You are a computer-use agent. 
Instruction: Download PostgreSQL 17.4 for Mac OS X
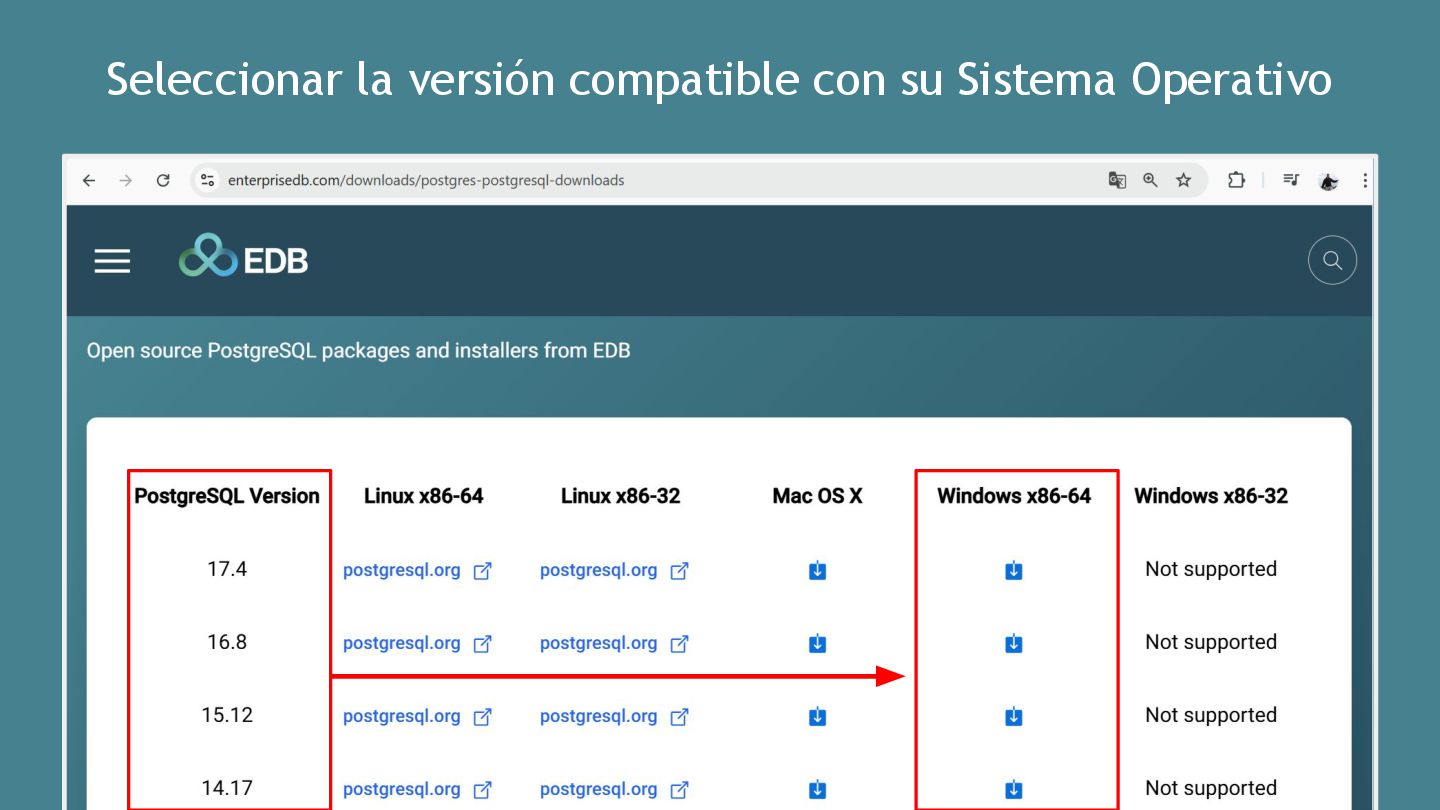817,571
